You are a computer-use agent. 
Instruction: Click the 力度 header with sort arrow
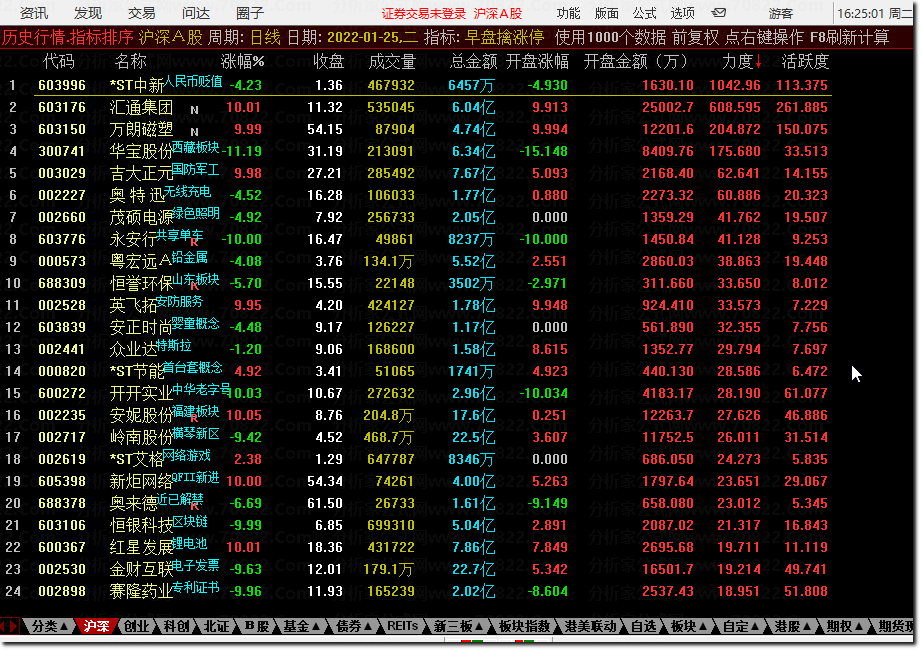coord(741,61)
